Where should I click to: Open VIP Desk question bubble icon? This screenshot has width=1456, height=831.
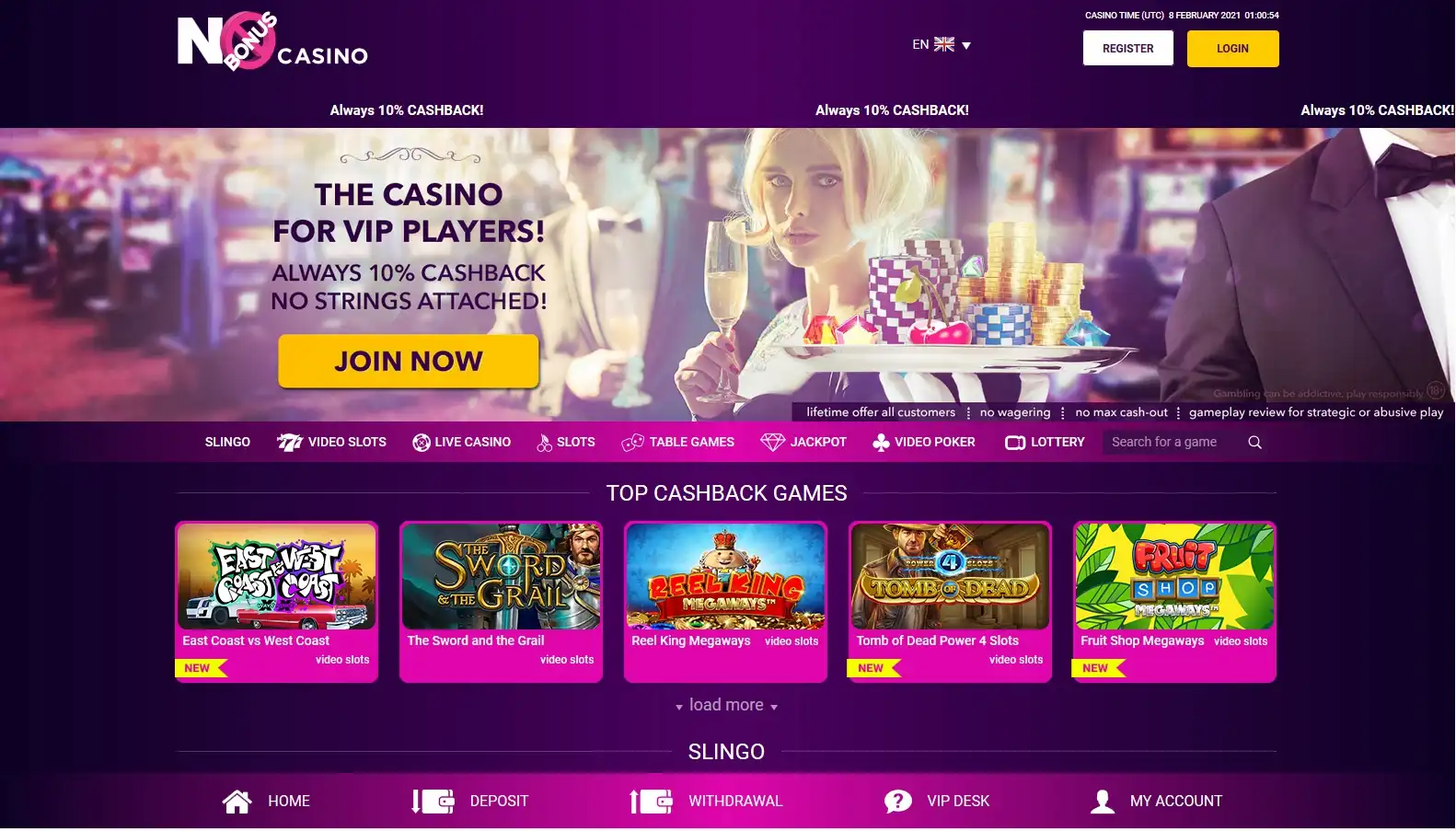(898, 802)
